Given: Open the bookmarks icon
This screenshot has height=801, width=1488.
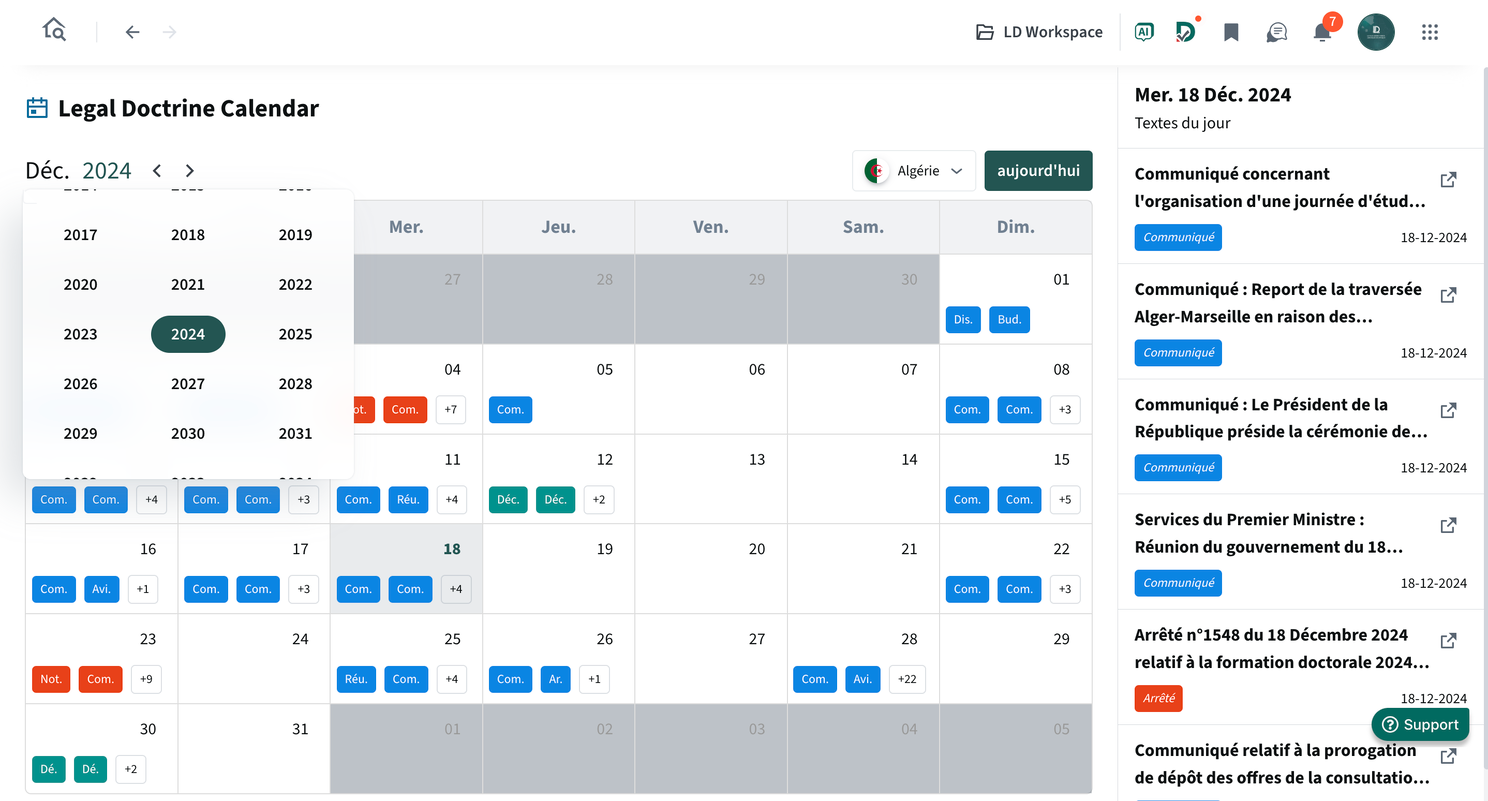Looking at the screenshot, I should (x=1231, y=32).
